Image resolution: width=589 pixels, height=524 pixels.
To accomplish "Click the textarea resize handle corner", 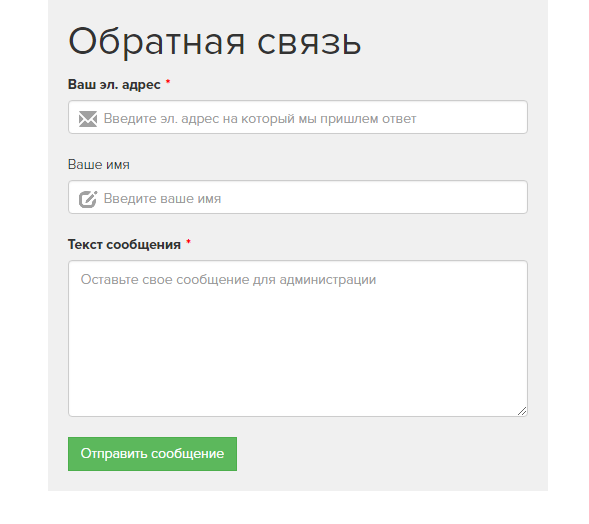I will tap(522, 411).
